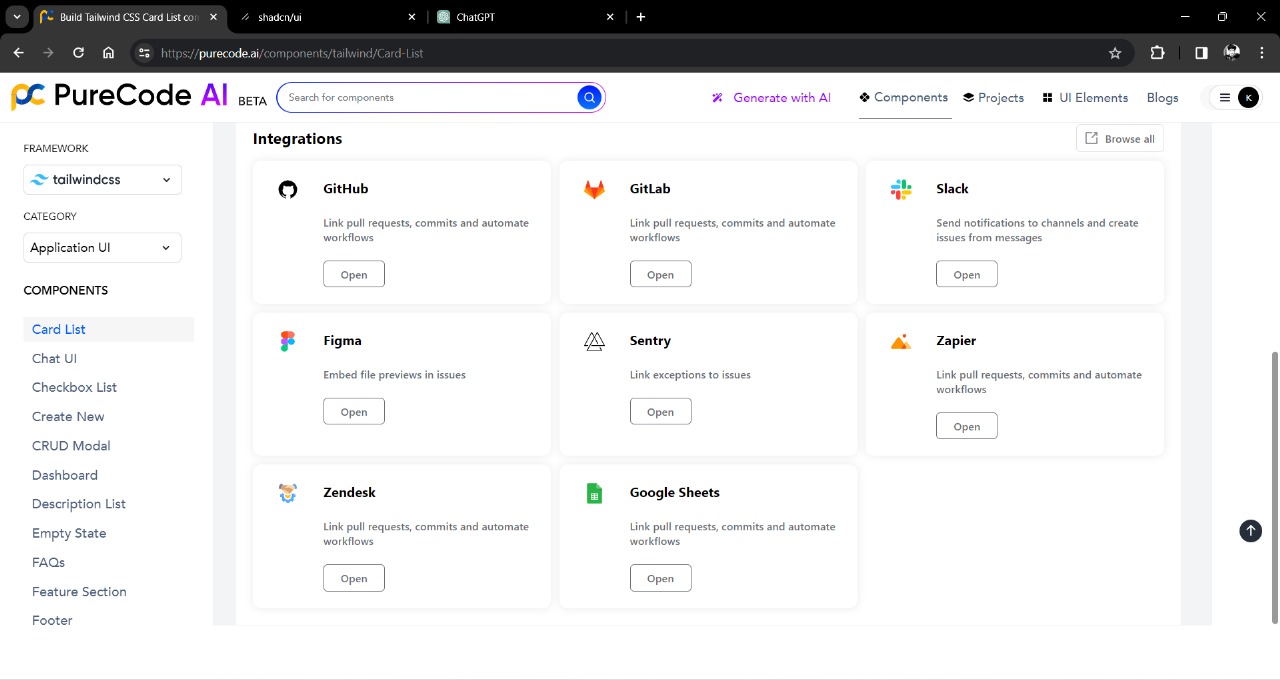Switch to the shadcn/ui tab

point(328,17)
